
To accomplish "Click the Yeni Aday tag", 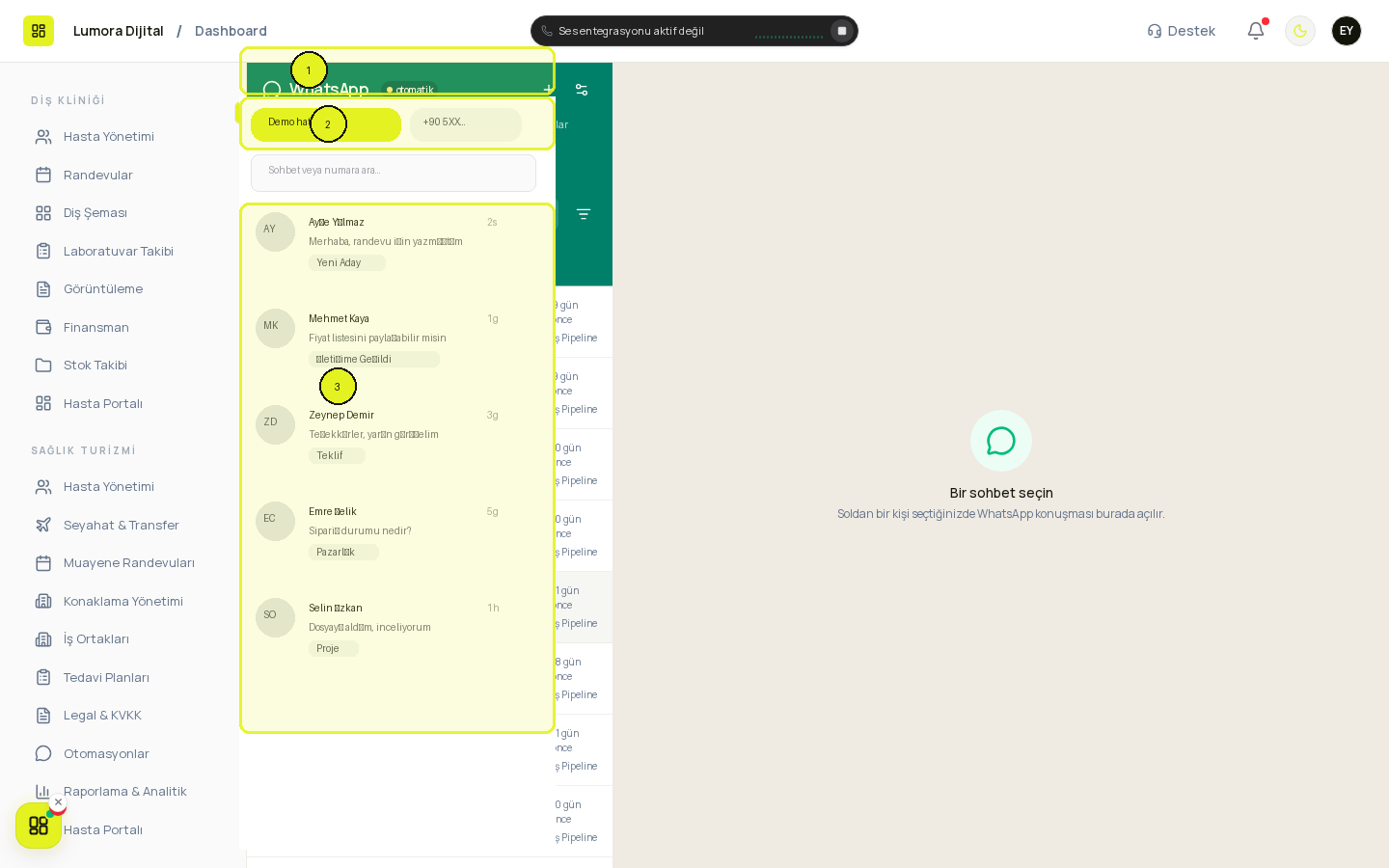I will point(347,263).
